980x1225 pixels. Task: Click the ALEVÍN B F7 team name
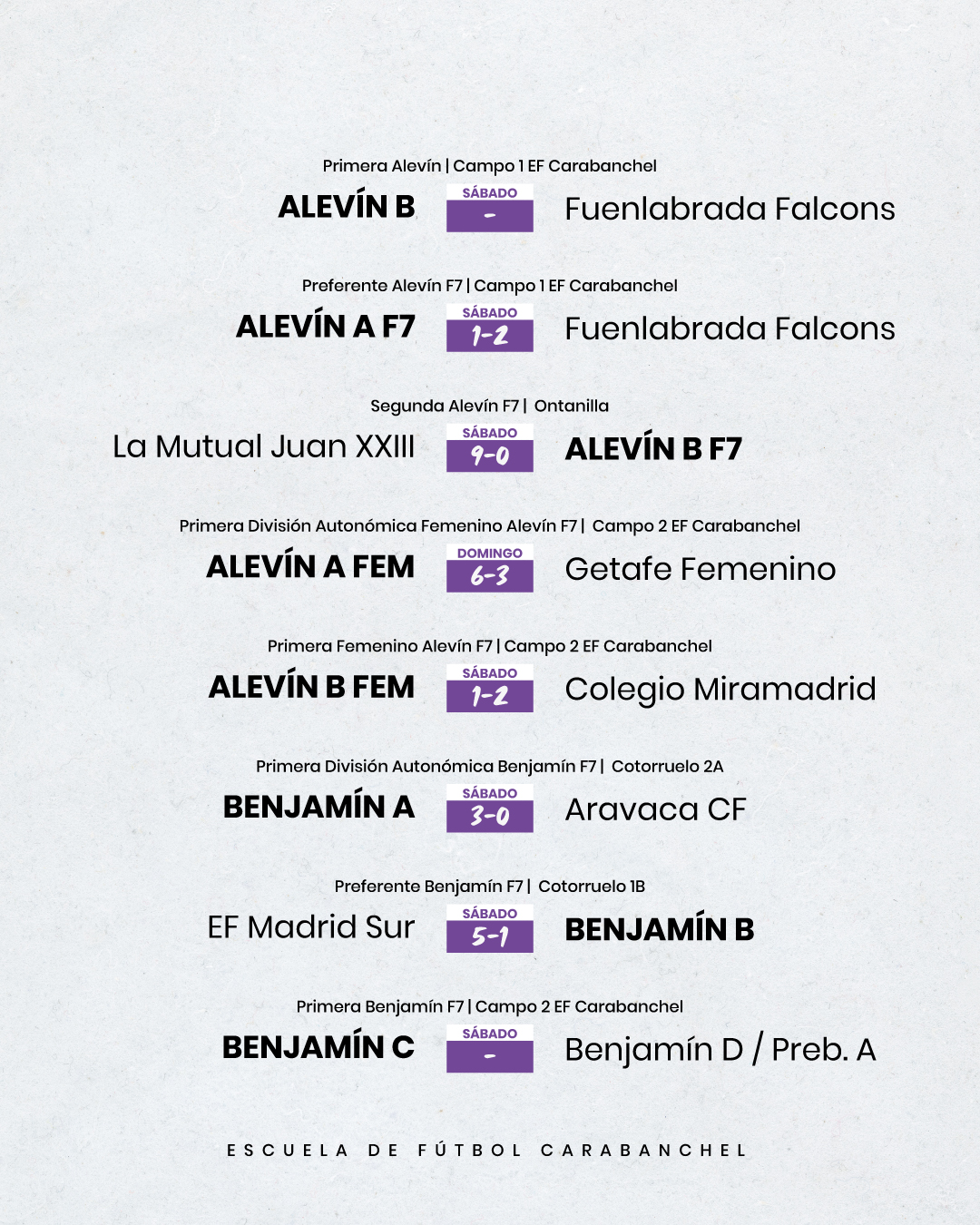[x=653, y=449]
